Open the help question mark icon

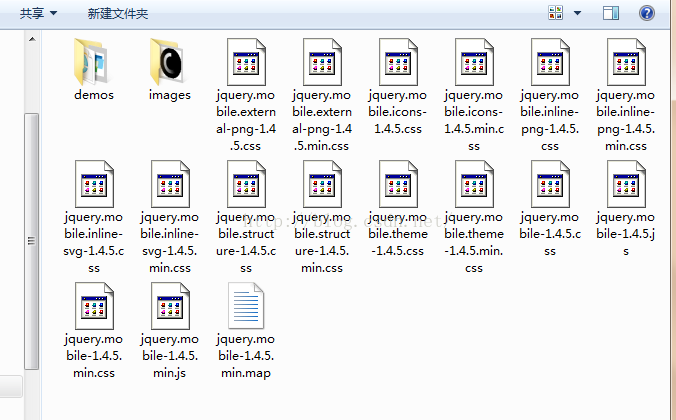647,13
